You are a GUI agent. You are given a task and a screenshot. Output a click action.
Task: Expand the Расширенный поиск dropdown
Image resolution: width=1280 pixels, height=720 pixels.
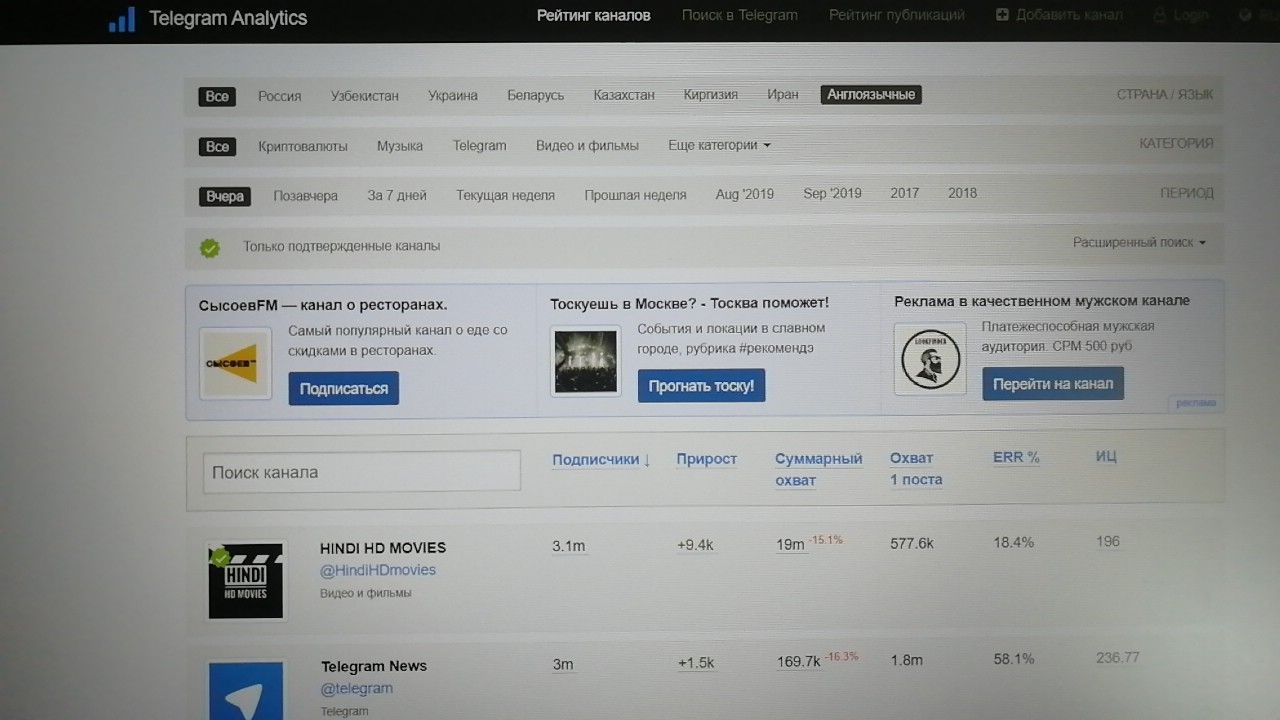(x=1139, y=242)
